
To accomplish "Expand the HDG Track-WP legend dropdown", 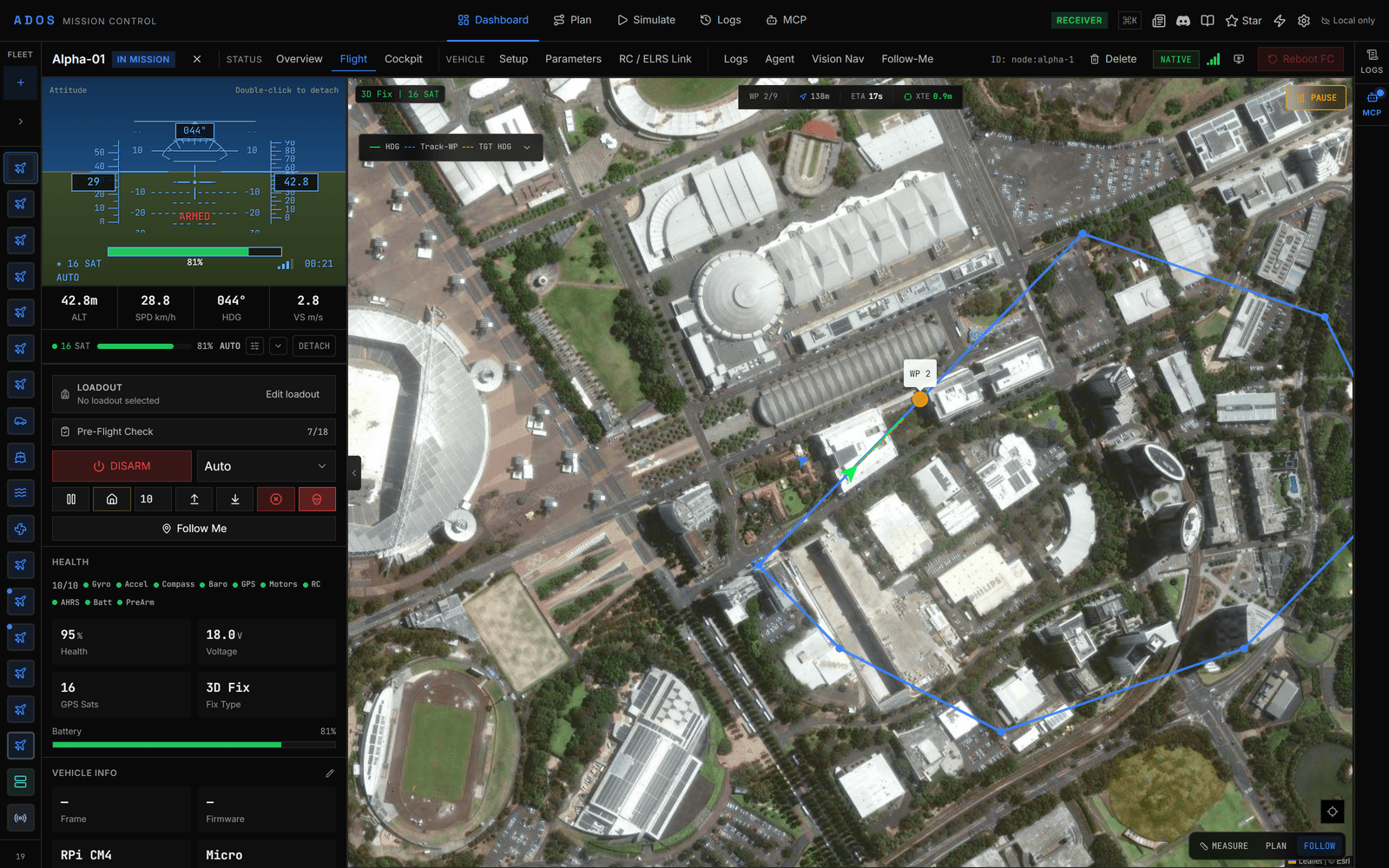I will [x=527, y=148].
